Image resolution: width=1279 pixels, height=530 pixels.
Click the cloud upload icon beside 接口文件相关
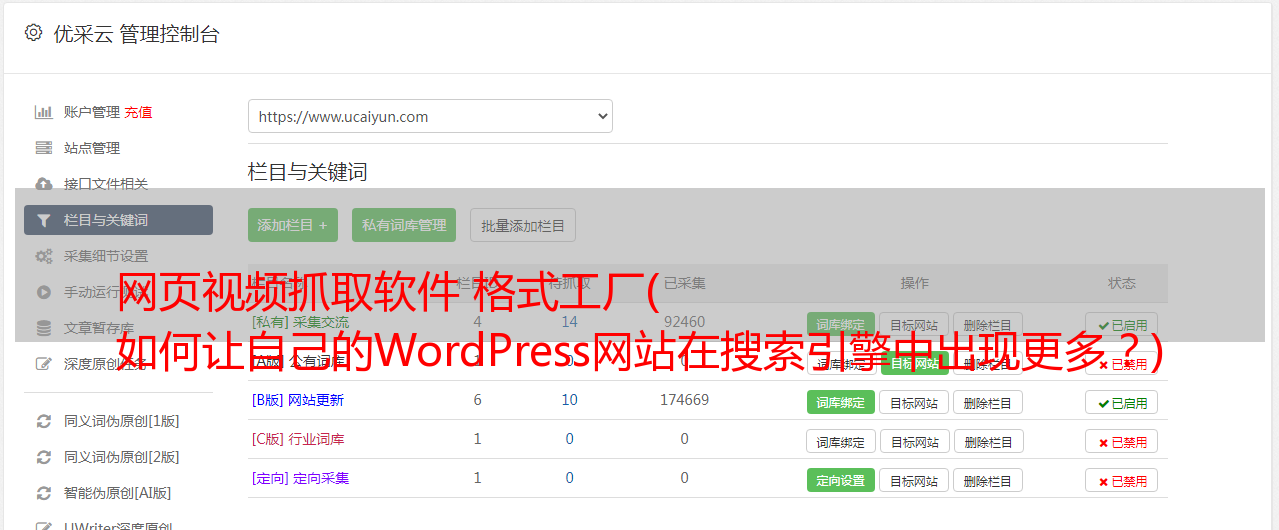(x=44, y=184)
